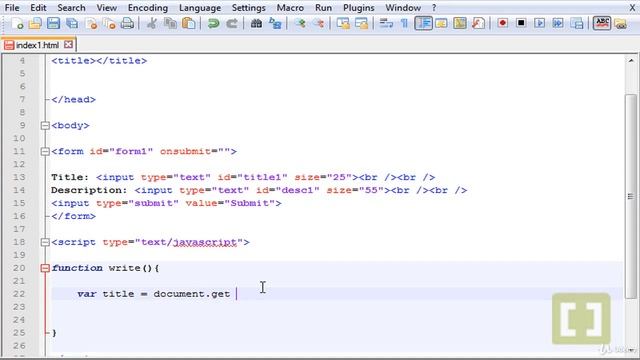Click the scrollbar up arrow

(x=631, y=61)
